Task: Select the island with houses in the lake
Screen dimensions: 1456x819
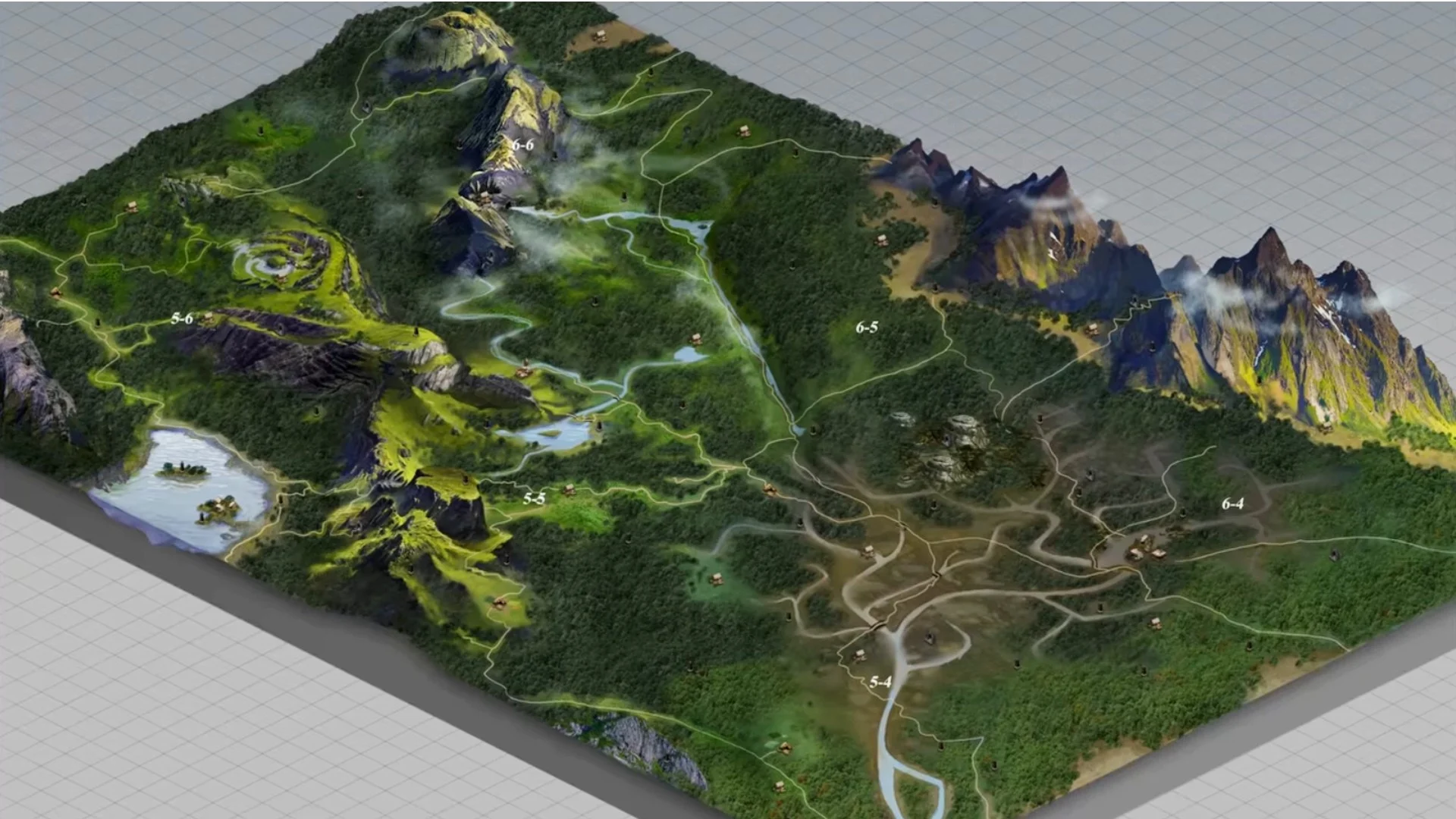Action: (x=219, y=510)
